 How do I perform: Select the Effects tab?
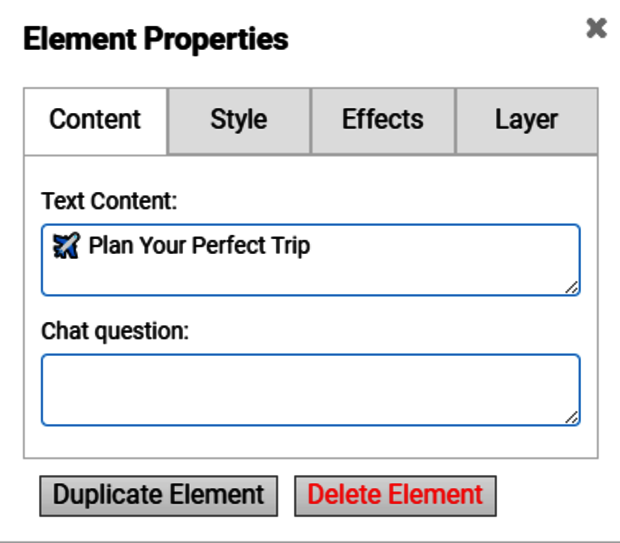383,120
